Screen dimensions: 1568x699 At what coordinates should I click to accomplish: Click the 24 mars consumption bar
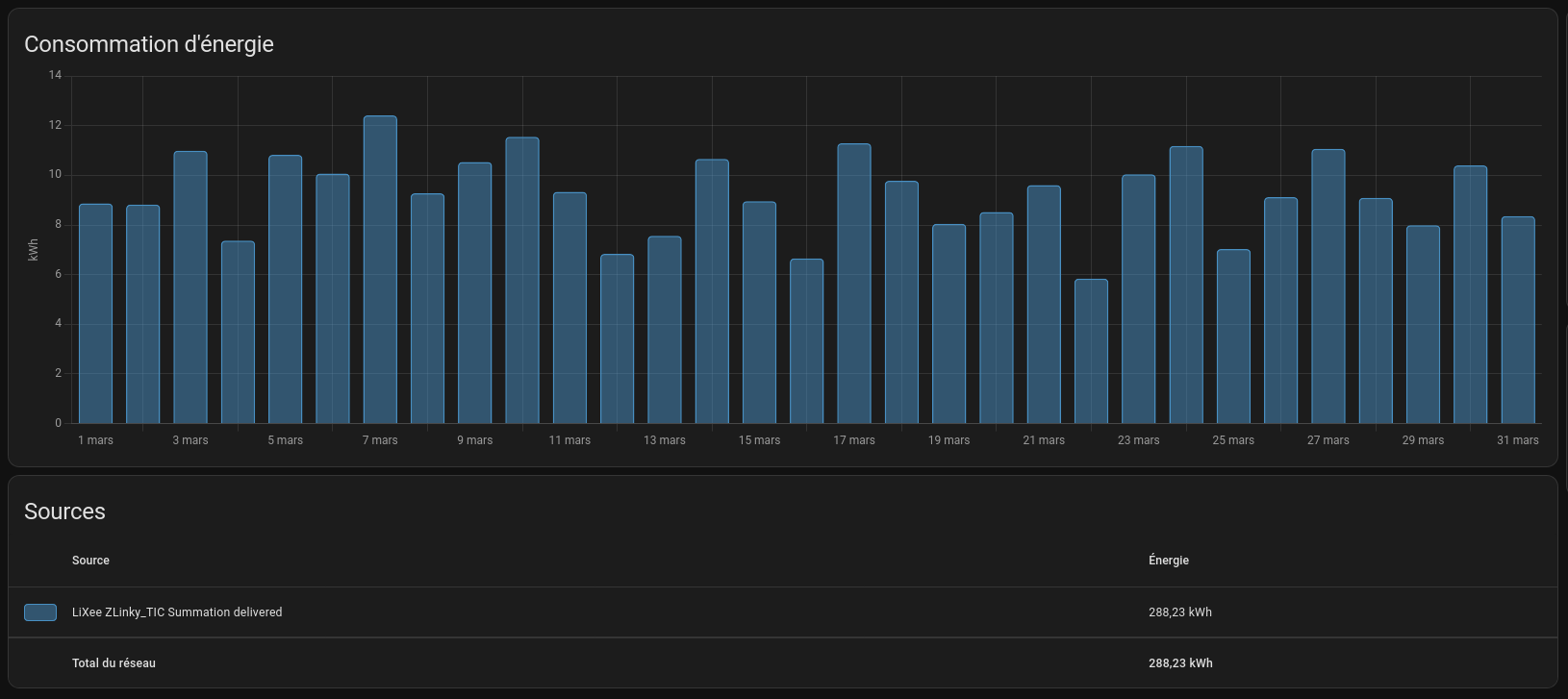1186,285
